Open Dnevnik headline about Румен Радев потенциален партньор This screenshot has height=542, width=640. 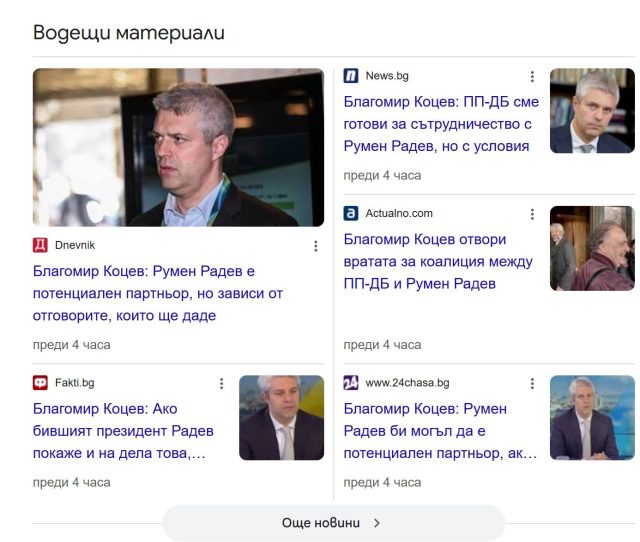point(144,293)
